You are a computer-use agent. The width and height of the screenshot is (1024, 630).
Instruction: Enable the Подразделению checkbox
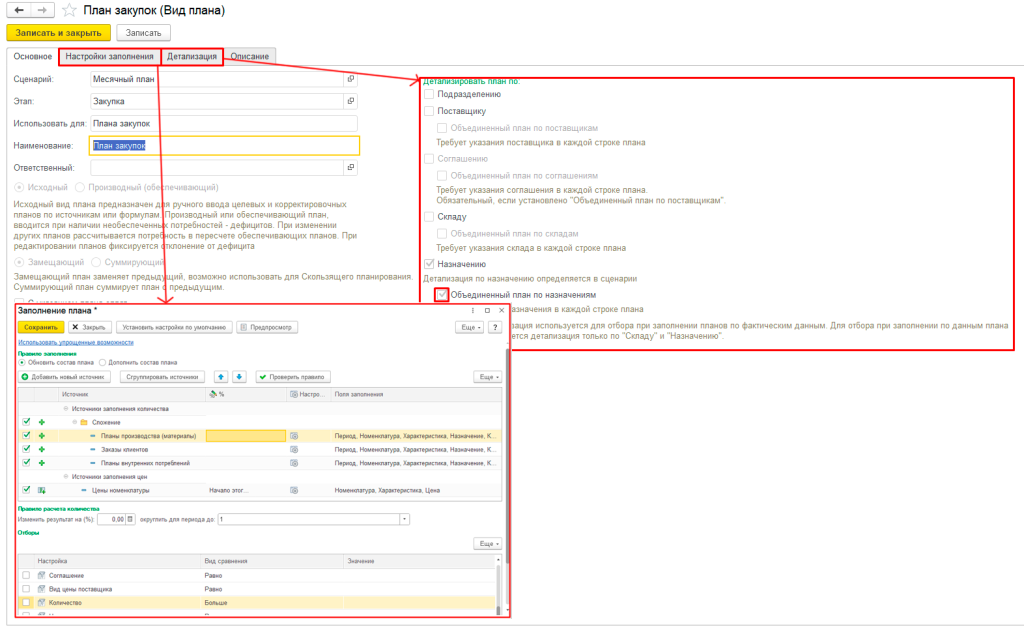point(429,94)
